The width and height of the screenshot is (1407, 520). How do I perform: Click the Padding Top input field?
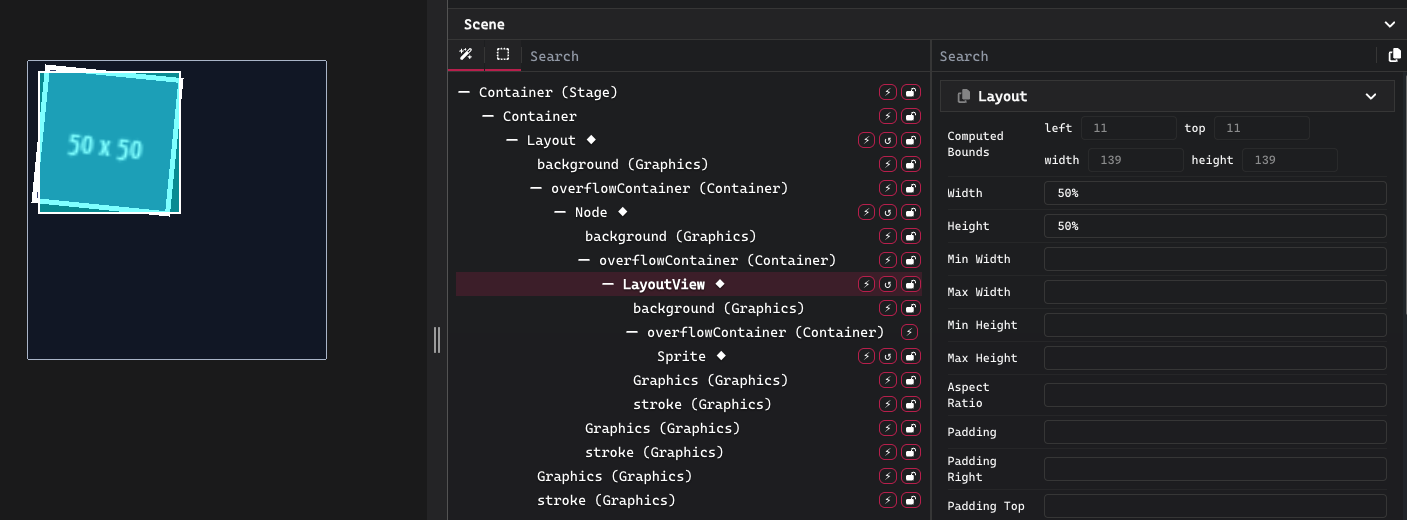coord(1215,506)
